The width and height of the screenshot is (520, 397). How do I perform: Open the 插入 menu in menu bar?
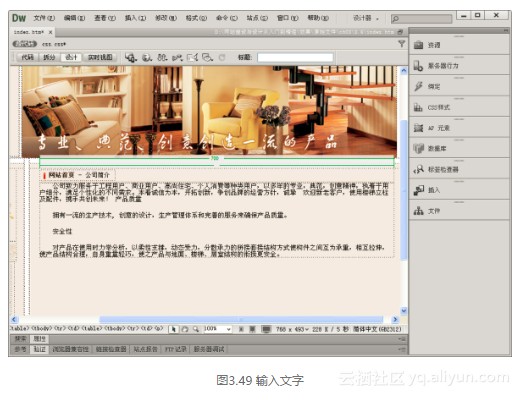point(135,18)
